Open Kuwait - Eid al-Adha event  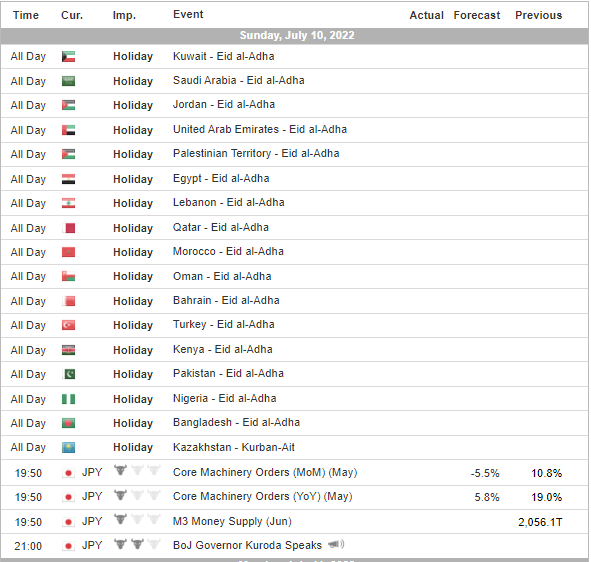(x=224, y=56)
